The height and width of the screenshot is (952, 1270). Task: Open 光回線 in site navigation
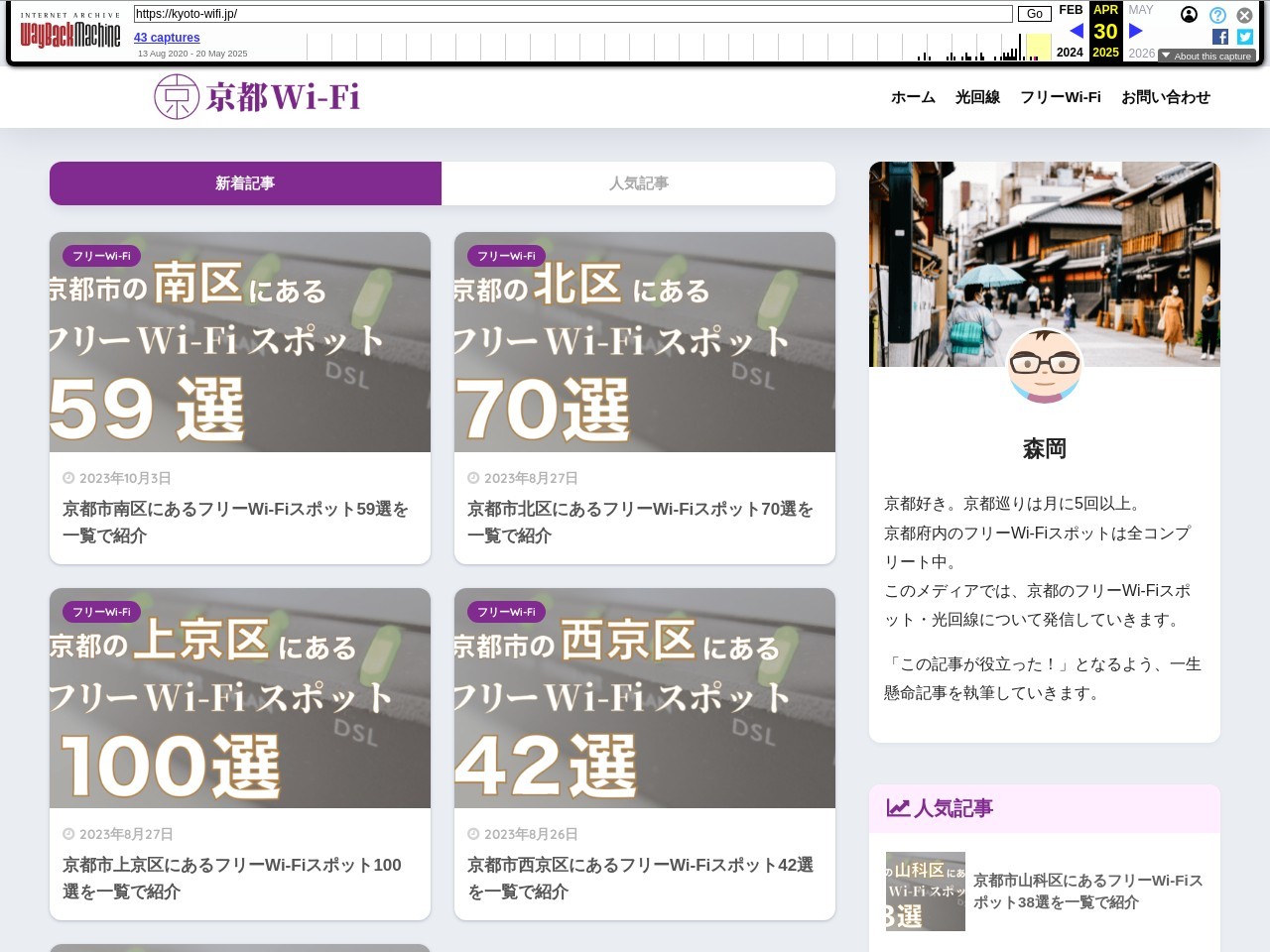pos(977,97)
